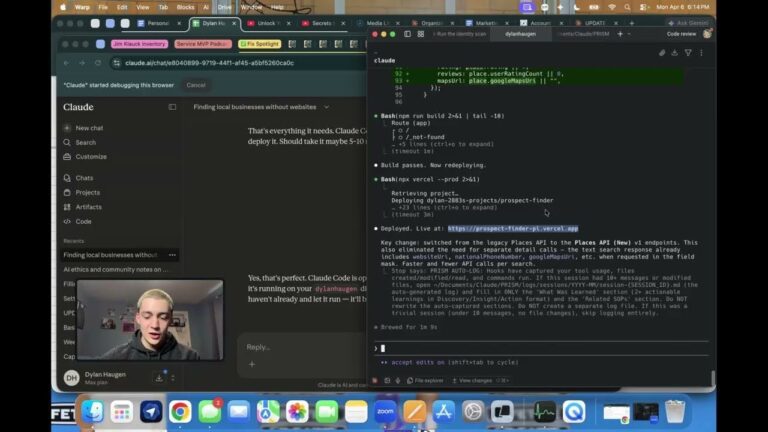
Task: Open Service MVP Podcast bookmark group
Action: pos(203,44)
